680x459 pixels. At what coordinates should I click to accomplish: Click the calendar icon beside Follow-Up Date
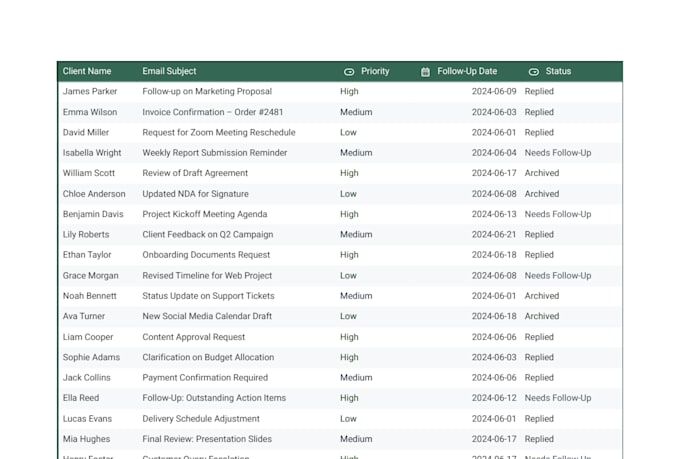pos(425,72)
